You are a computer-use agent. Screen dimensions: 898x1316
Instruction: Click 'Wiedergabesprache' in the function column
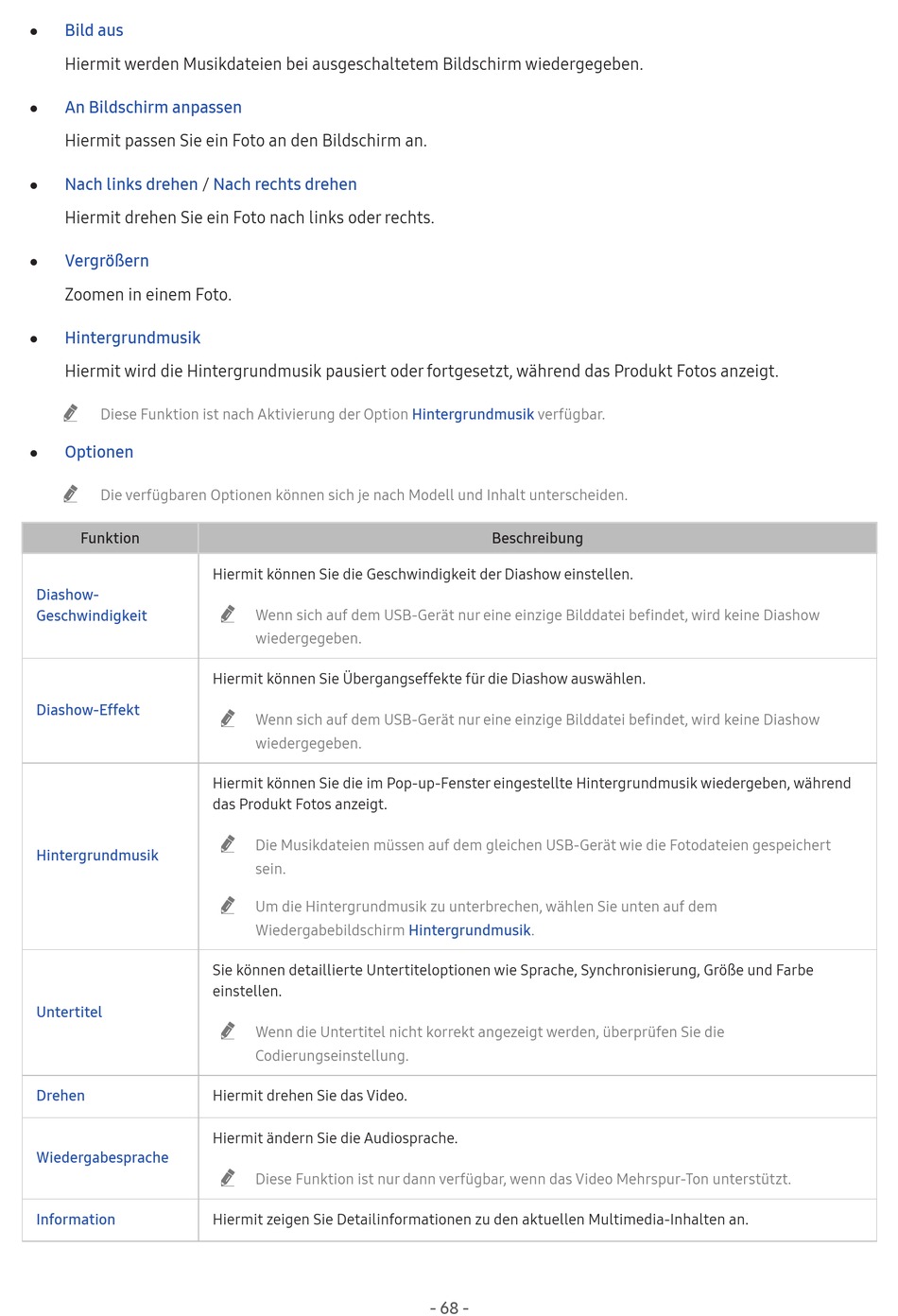click(102, 1158)
